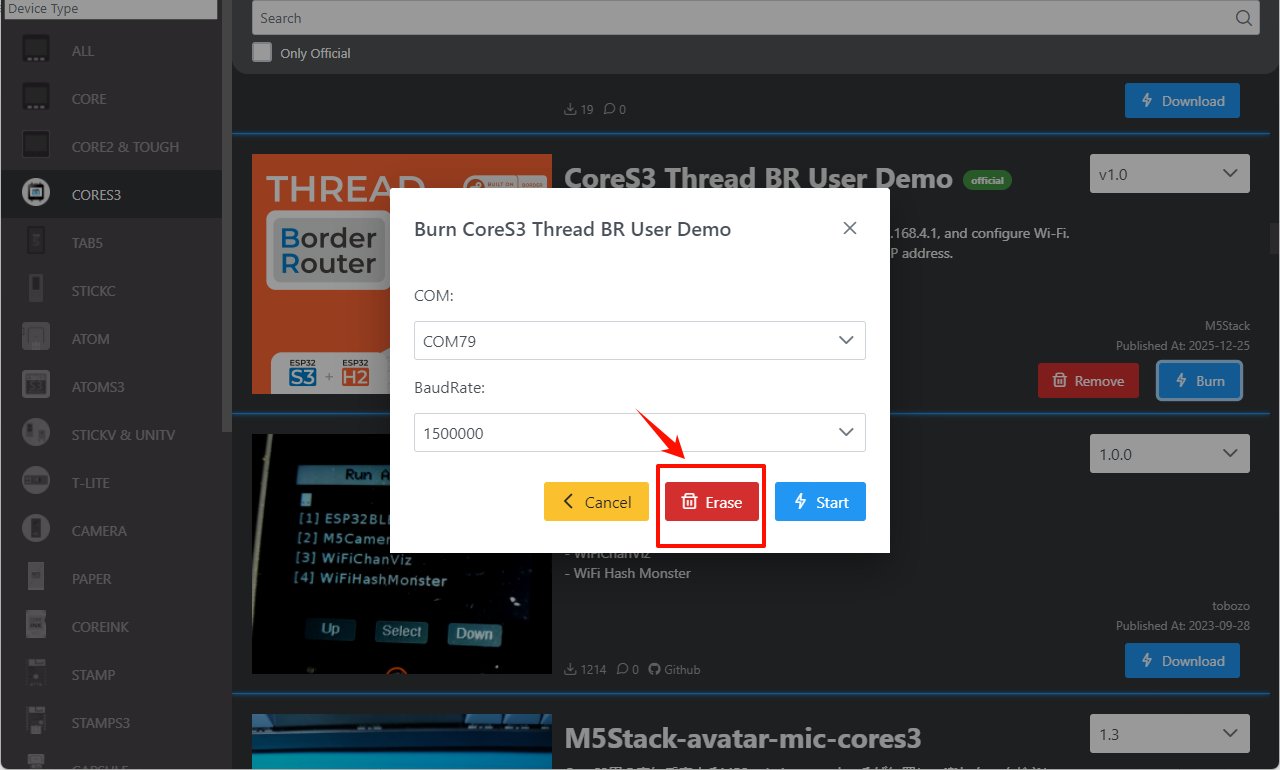1280x770 pixels.
Task: Enable the Only Official checkbox
Action: pyautogui.click(x=262, y=52)
